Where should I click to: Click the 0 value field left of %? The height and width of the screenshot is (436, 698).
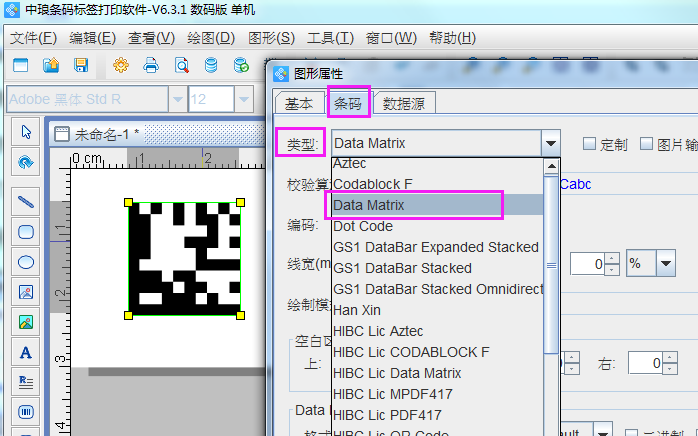[x=588, y=264]
